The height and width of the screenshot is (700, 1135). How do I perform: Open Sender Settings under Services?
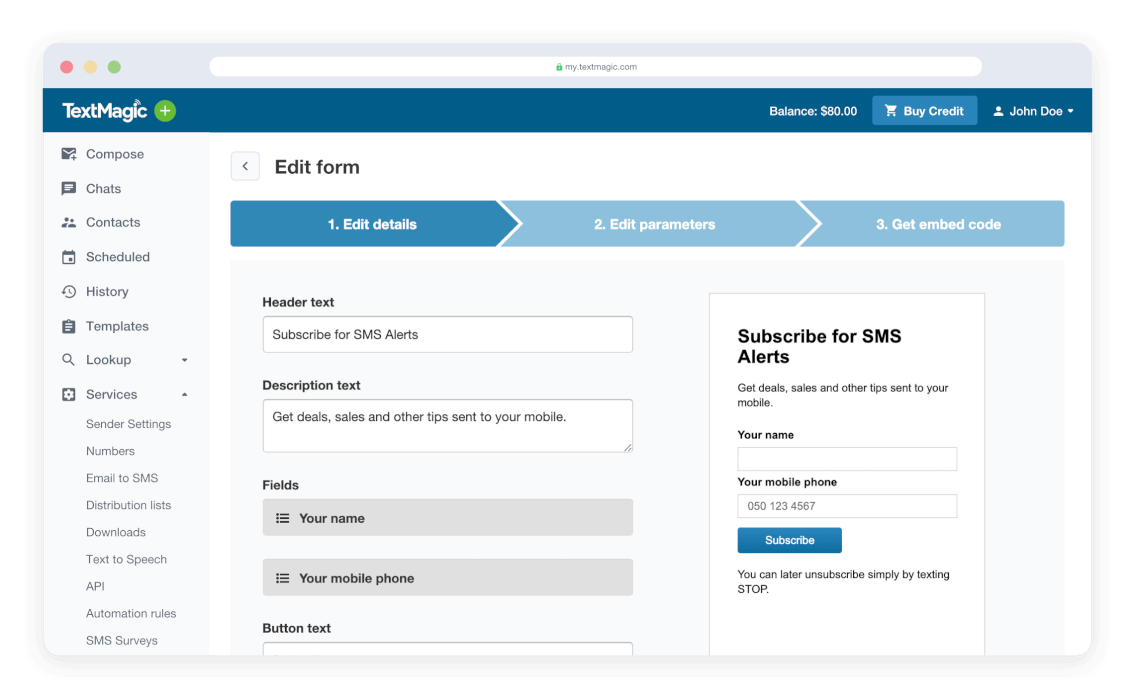pyautogui.click(x=129, y=424)
